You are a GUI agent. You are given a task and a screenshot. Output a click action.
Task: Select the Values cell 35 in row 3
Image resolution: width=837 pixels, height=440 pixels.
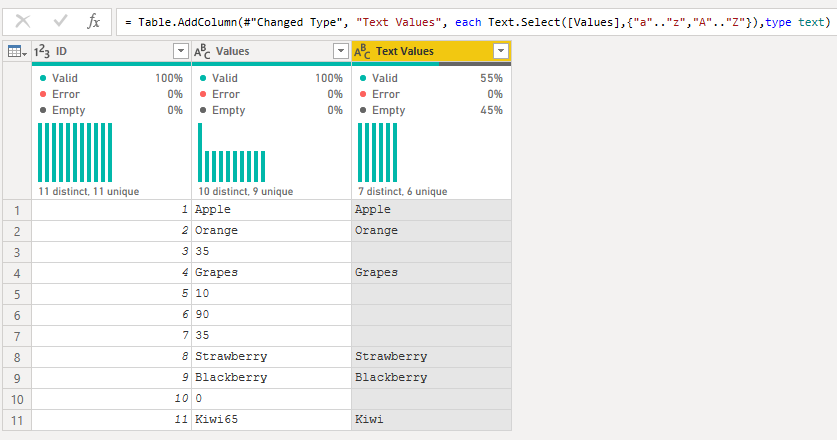271,252
